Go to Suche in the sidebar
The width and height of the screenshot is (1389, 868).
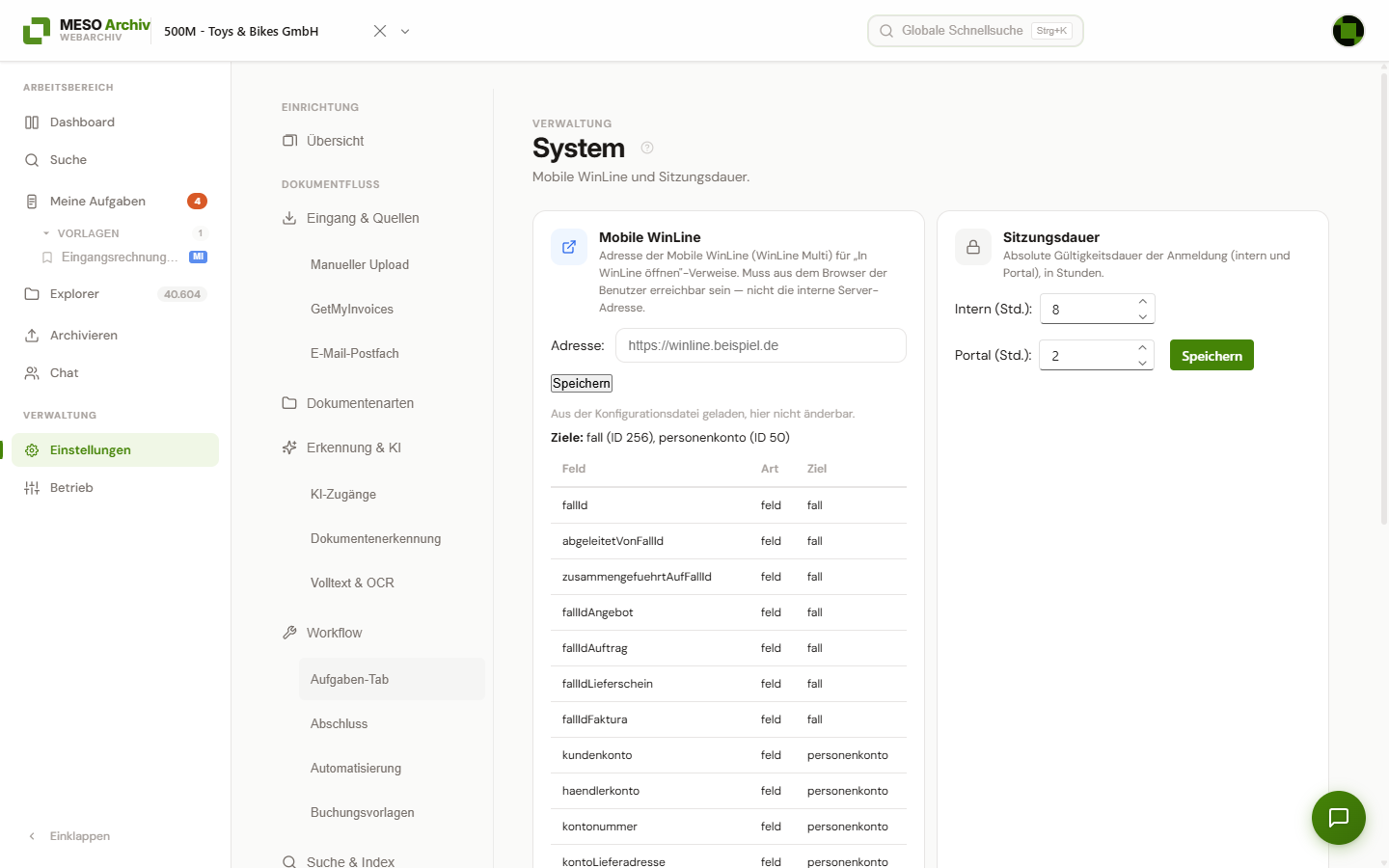116,160
